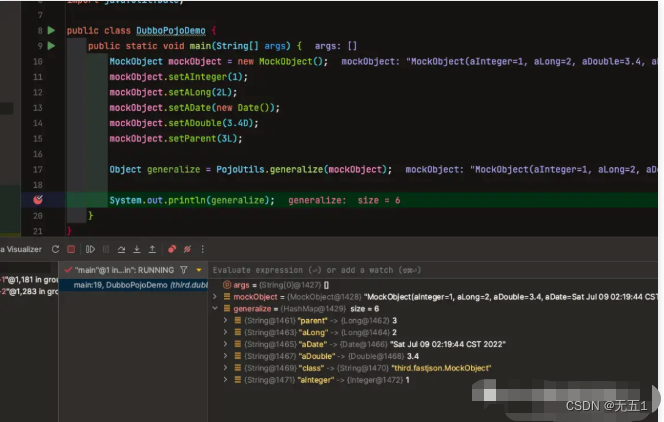This screenshot has width=664, height=422.
Task: Select the "third.fastjson.MockObject" value
Action: coord(441,368)
